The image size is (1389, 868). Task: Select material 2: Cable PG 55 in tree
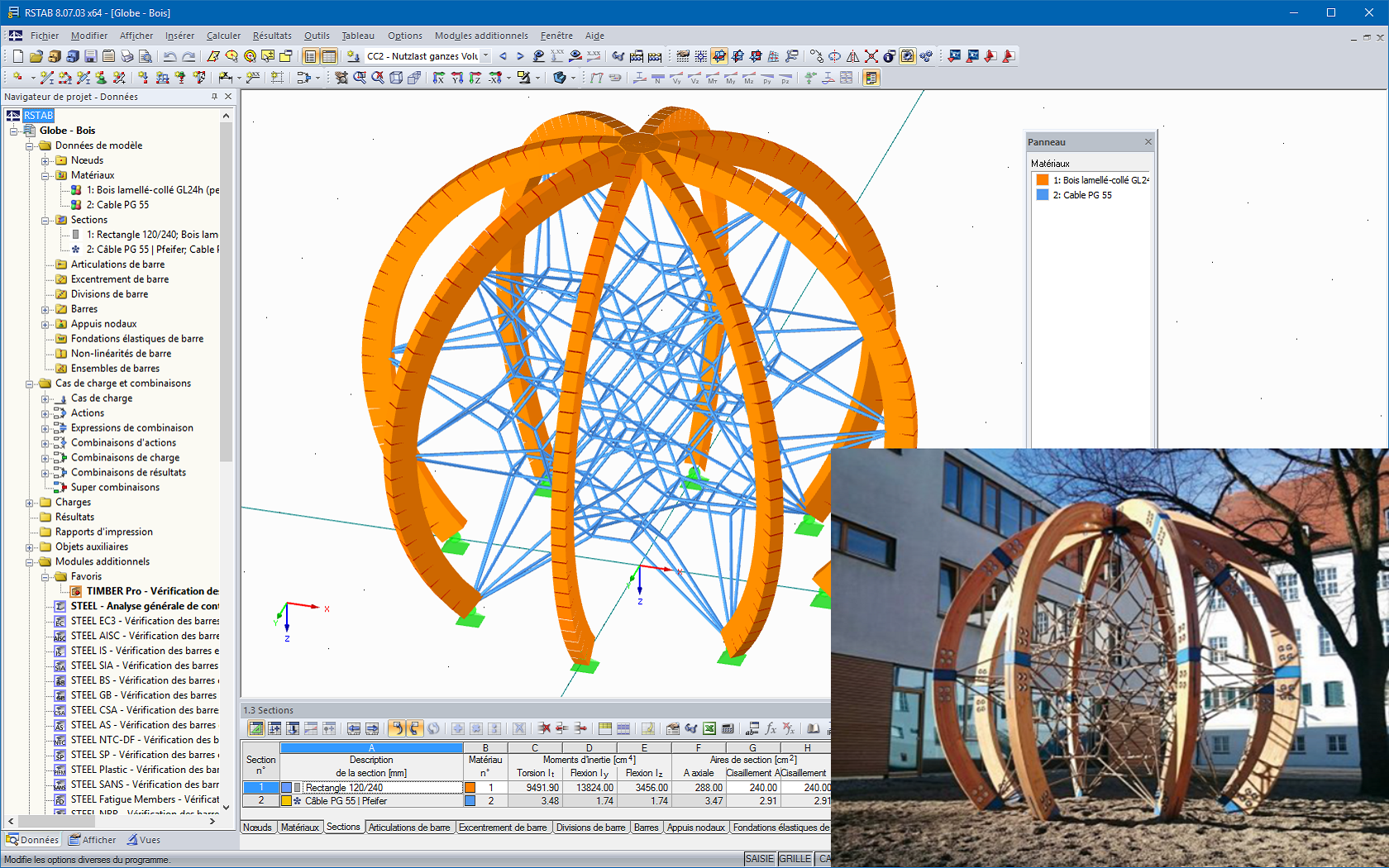point(117,205)
